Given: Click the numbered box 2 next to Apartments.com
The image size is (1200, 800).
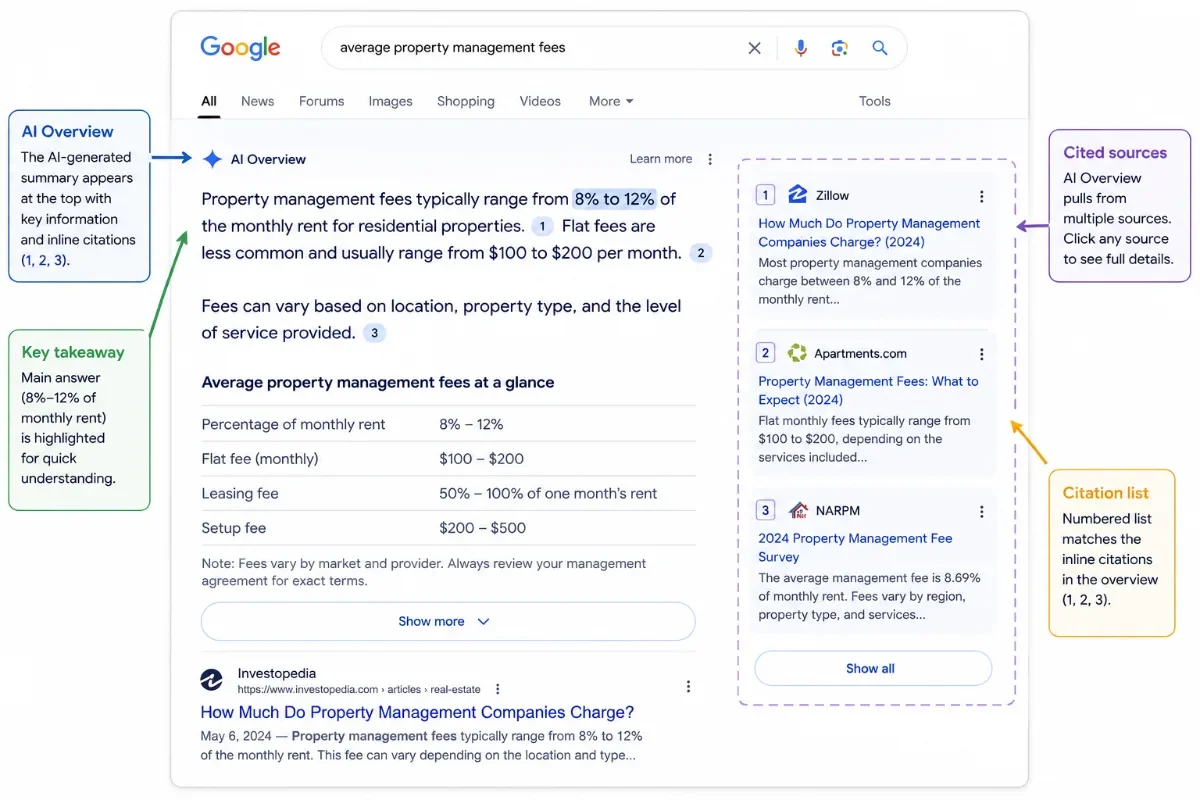Looking at the screenshot, I should pyautogui.click(x=766, y=353).
